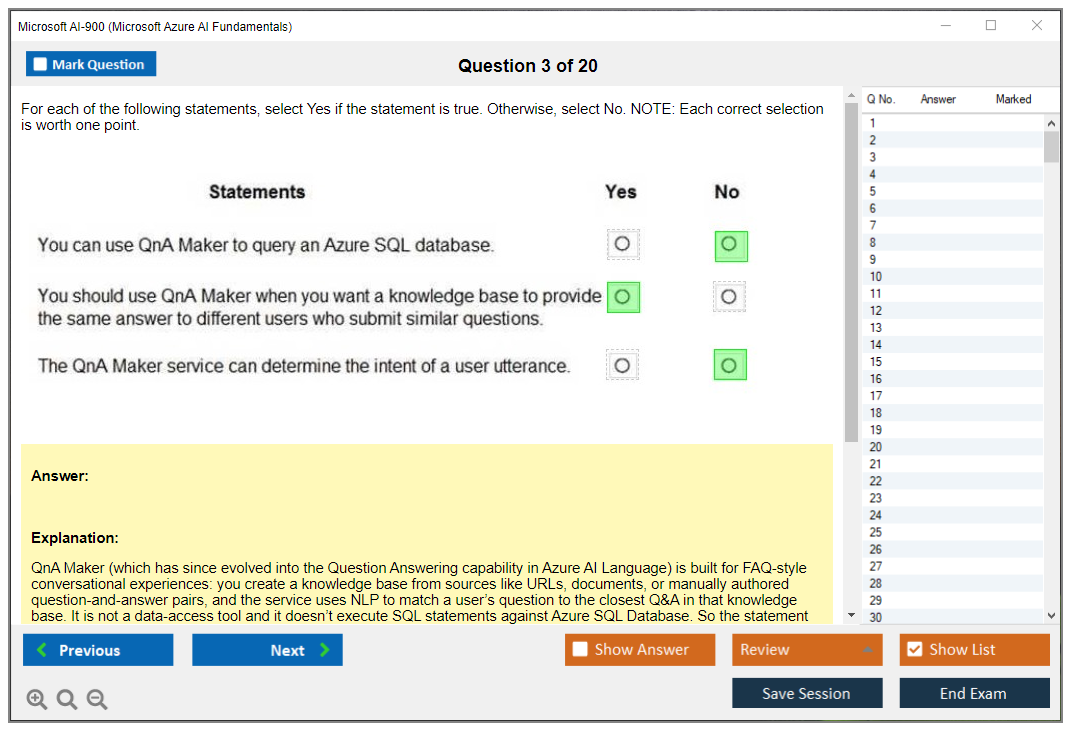The image size is (1075, 735).
Task: Click the green arrow on Previous button
Action: pos(42,650)
